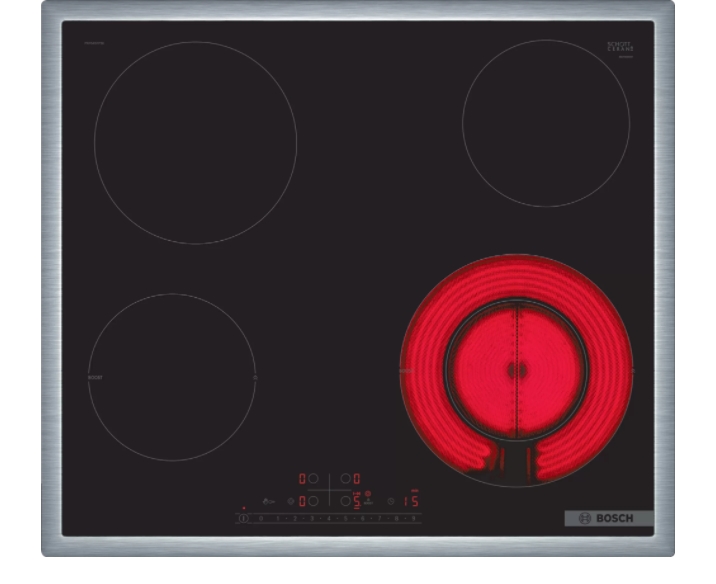Tap the childproof lock hand icon
Viewport: 716px width, 584px height.
266,502
